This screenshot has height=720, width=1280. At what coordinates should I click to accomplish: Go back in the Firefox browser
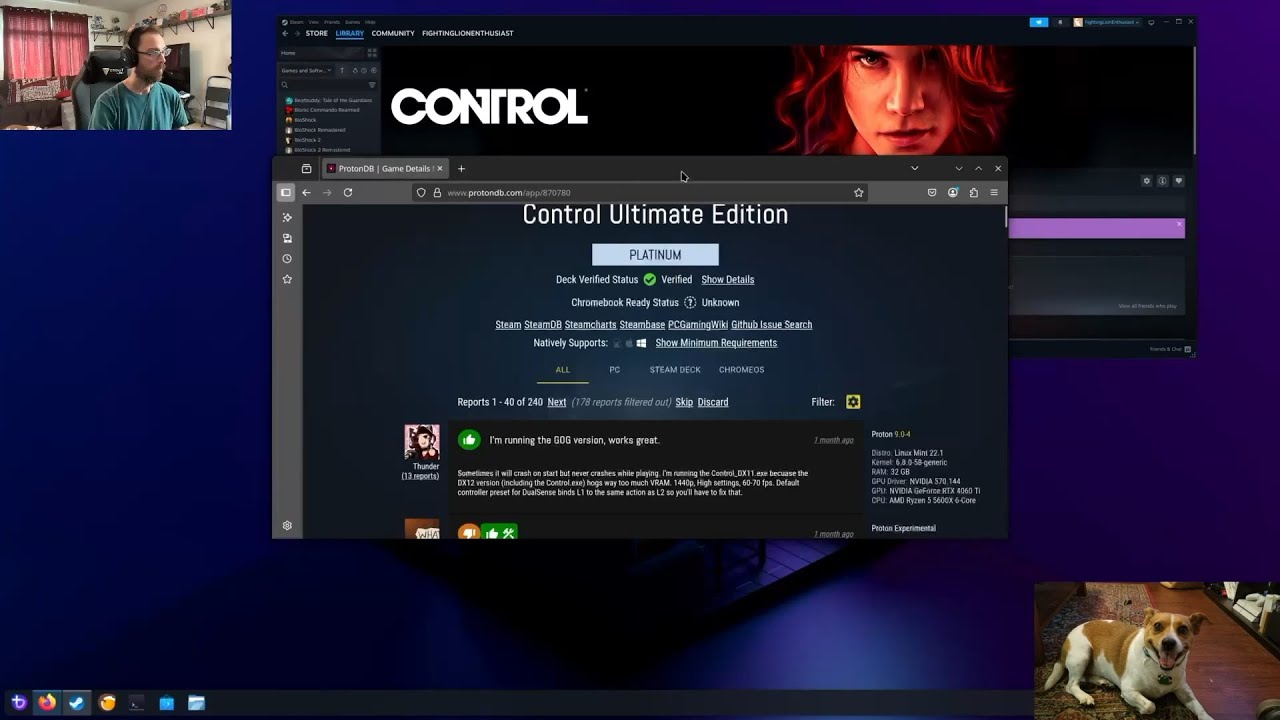pyautogui.click(x=306, y=192)
